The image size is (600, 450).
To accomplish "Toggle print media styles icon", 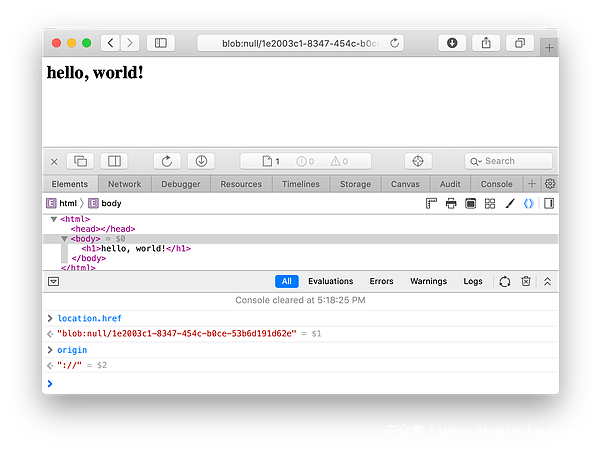I will [x=451, y=204].
